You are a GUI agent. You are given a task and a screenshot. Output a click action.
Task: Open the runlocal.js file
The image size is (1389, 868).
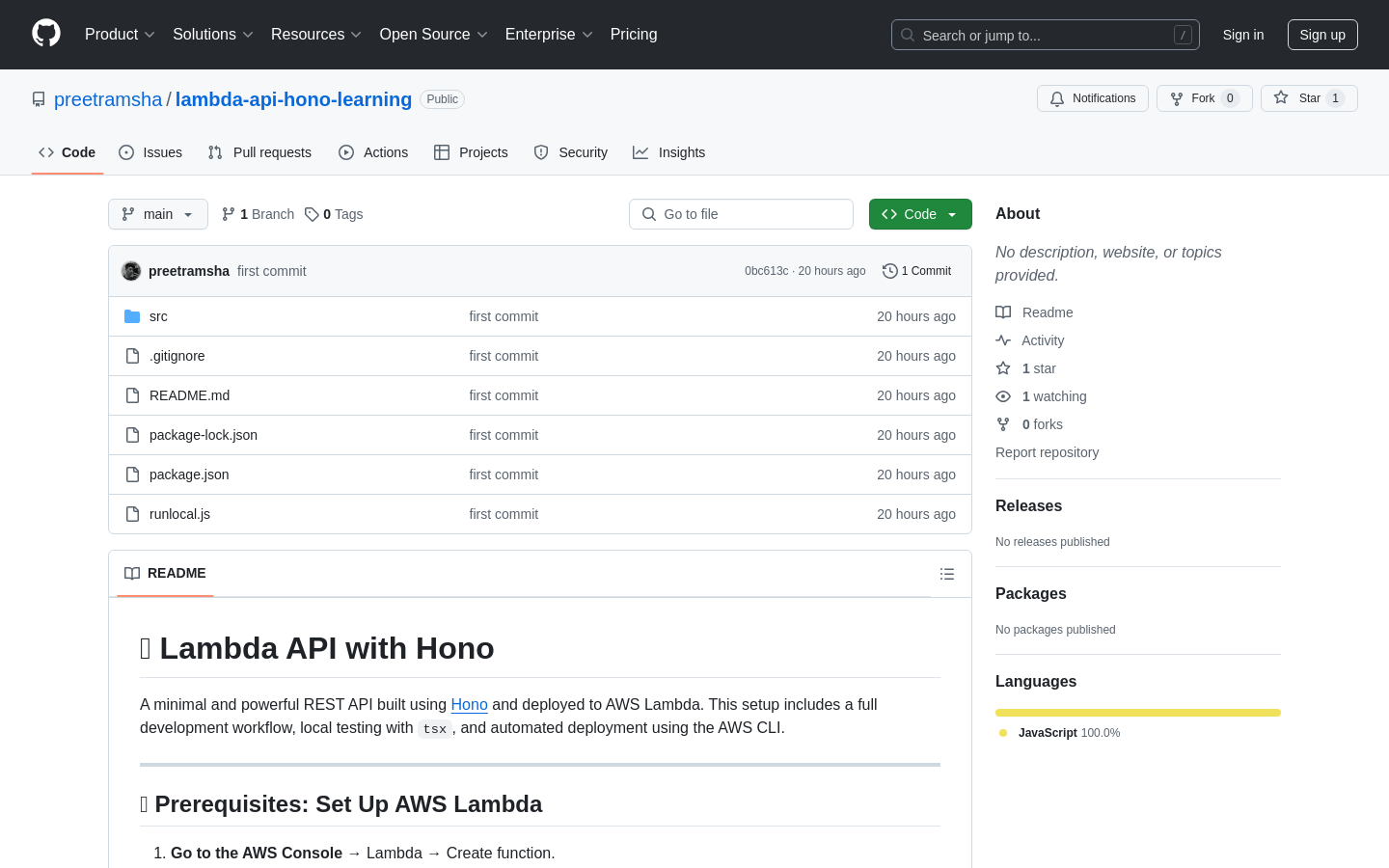[x=179, y=514]
